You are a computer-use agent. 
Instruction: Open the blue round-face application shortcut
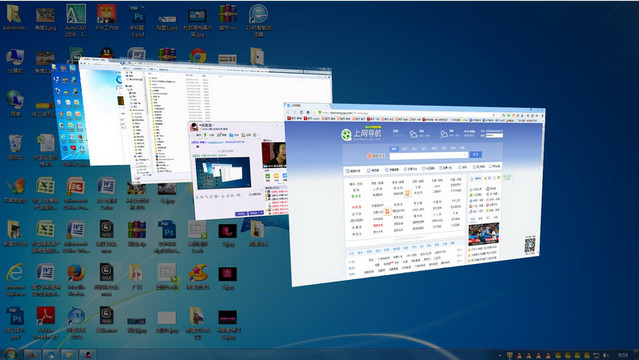(76, 323)
